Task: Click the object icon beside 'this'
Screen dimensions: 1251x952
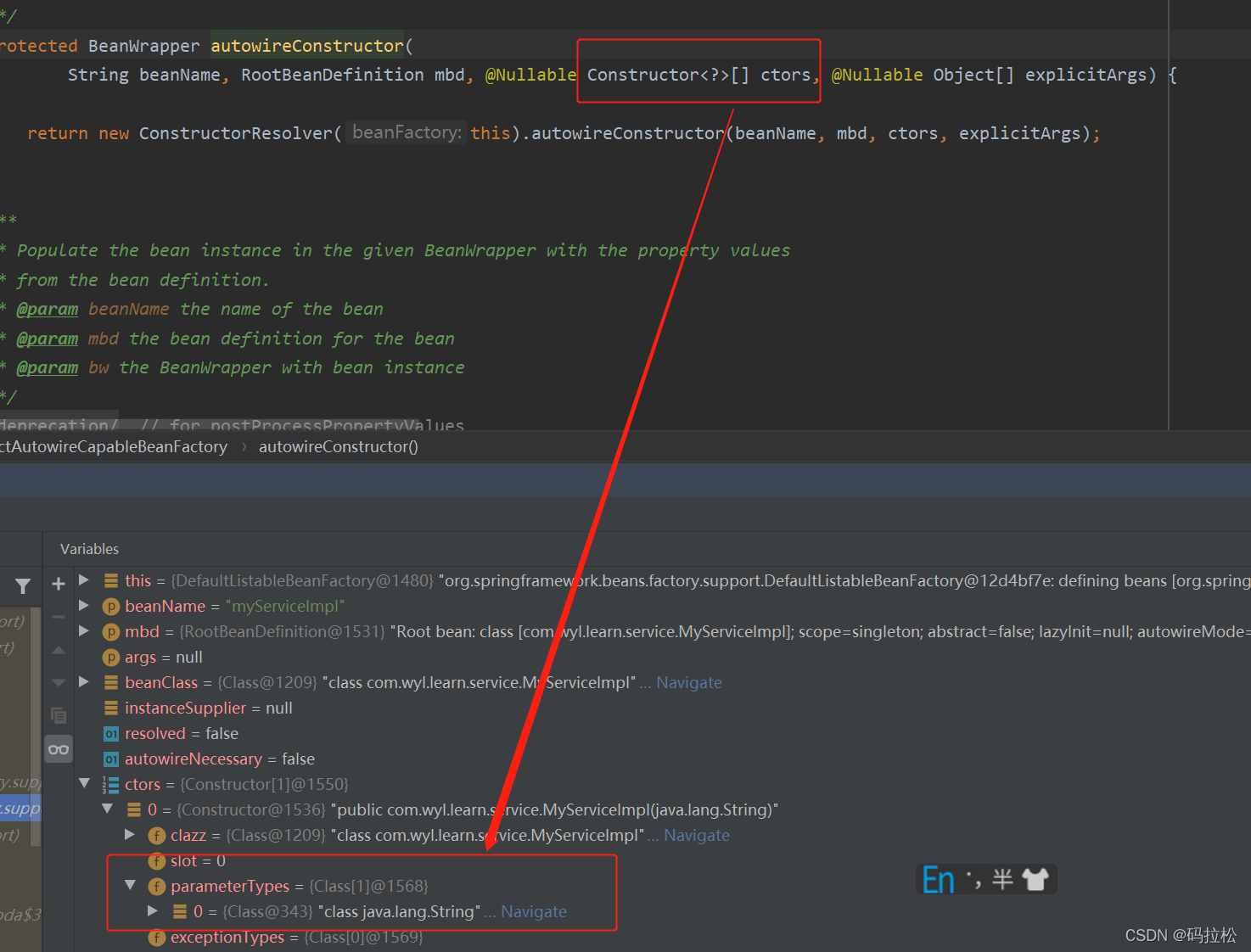Action: (111, 580)
